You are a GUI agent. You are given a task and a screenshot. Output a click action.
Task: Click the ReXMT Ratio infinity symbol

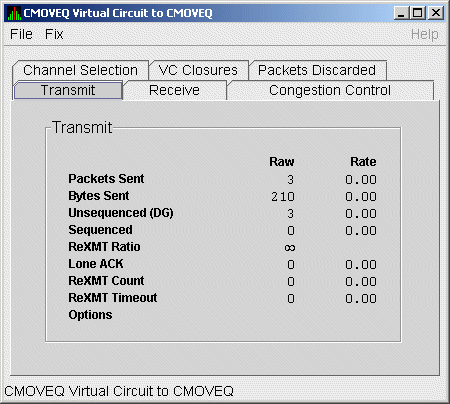pyautogui.click(x=290, y=248)
